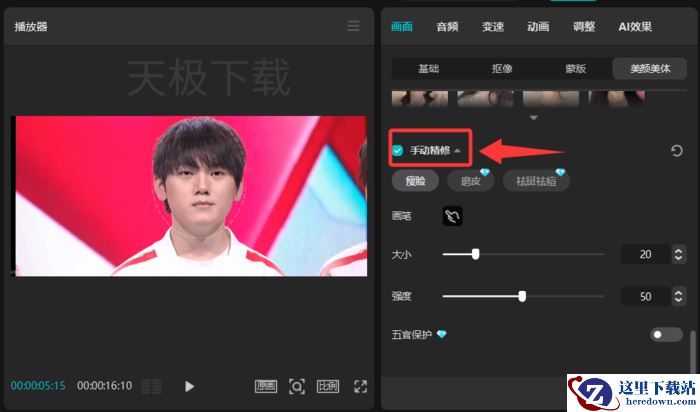This screenshot has width=700, height=412.
Task: Click the 原画 original quality icon
Action: click(266, 386)
